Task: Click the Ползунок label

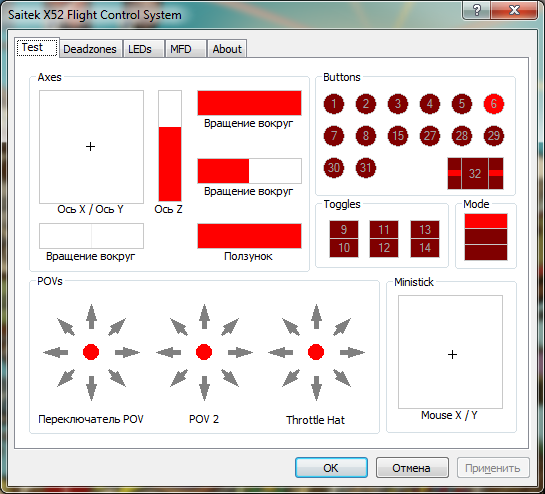Action: (249, 256)
